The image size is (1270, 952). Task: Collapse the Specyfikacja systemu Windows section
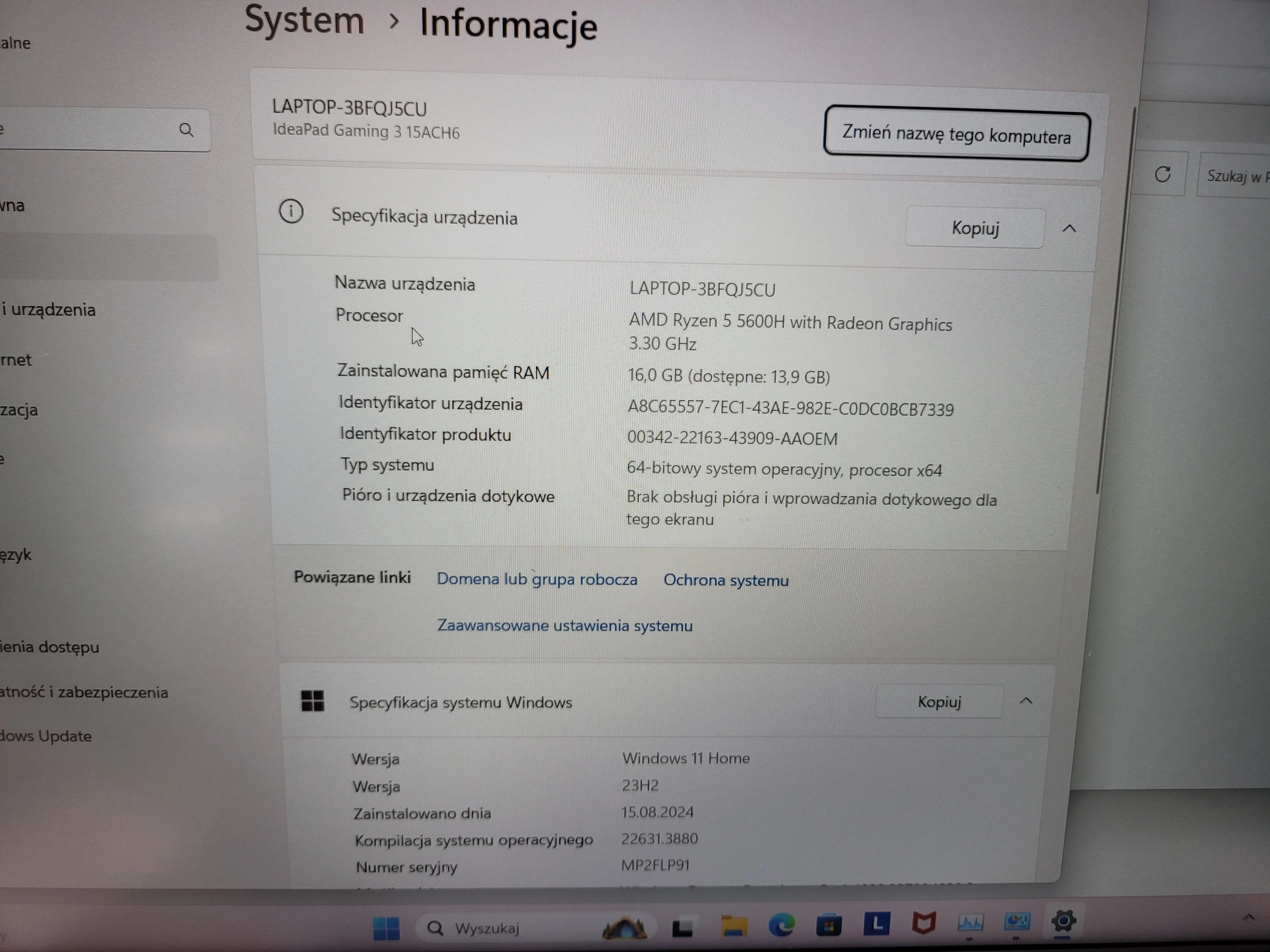click(1026, 701)
